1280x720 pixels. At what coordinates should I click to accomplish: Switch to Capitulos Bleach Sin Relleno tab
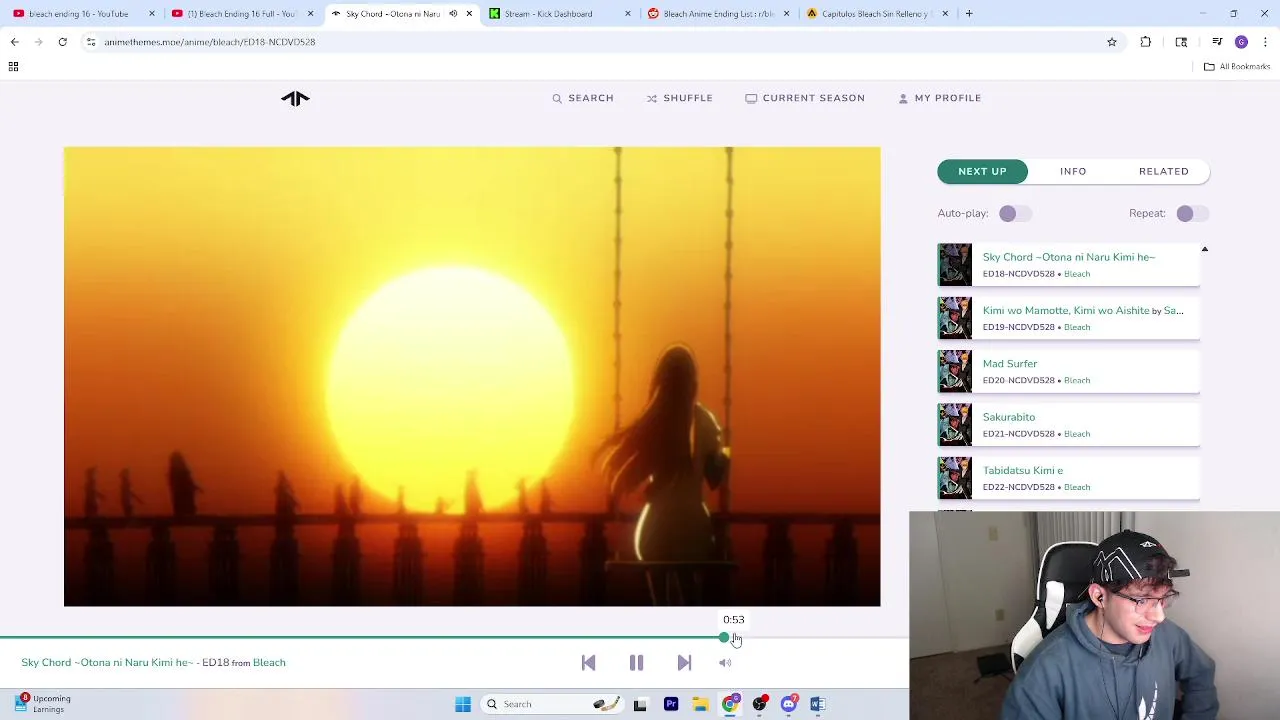click(878, 14)
